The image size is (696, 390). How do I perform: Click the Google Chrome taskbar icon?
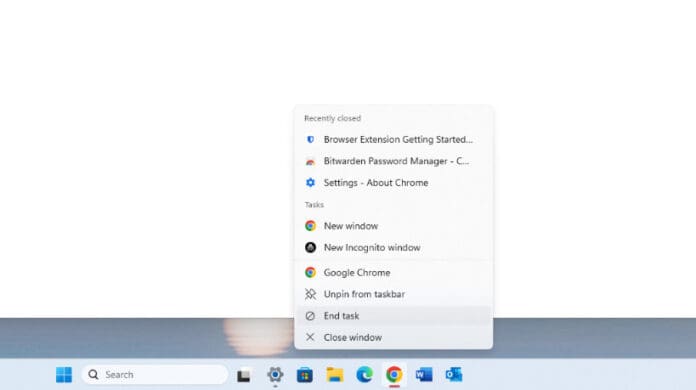click(x=394, y=374)
